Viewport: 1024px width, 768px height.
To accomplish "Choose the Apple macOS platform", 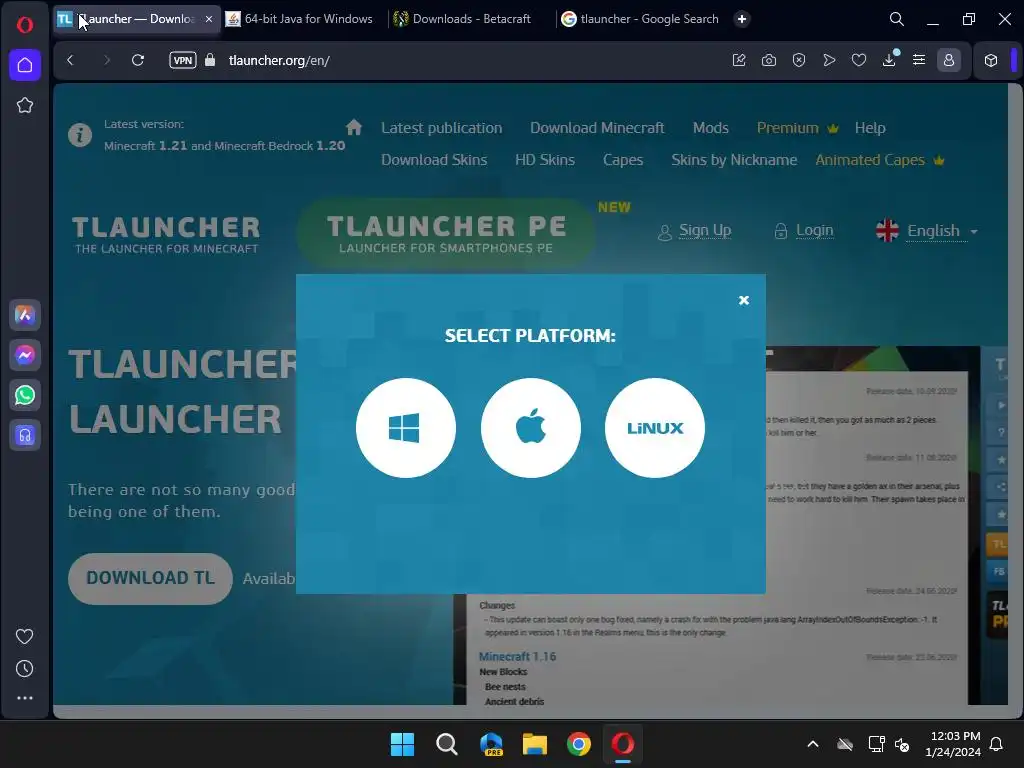I will 530,428.
